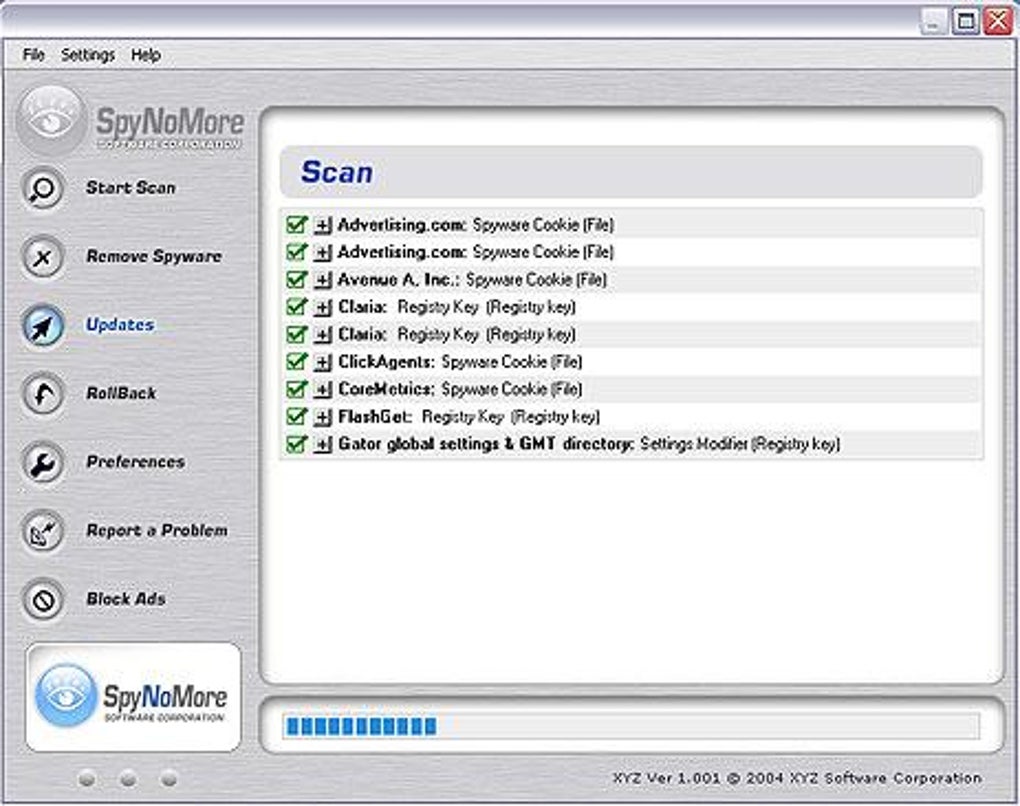Open the Help menu
1020x806 pixels.
pyautogui.click(x=146, y=55)
